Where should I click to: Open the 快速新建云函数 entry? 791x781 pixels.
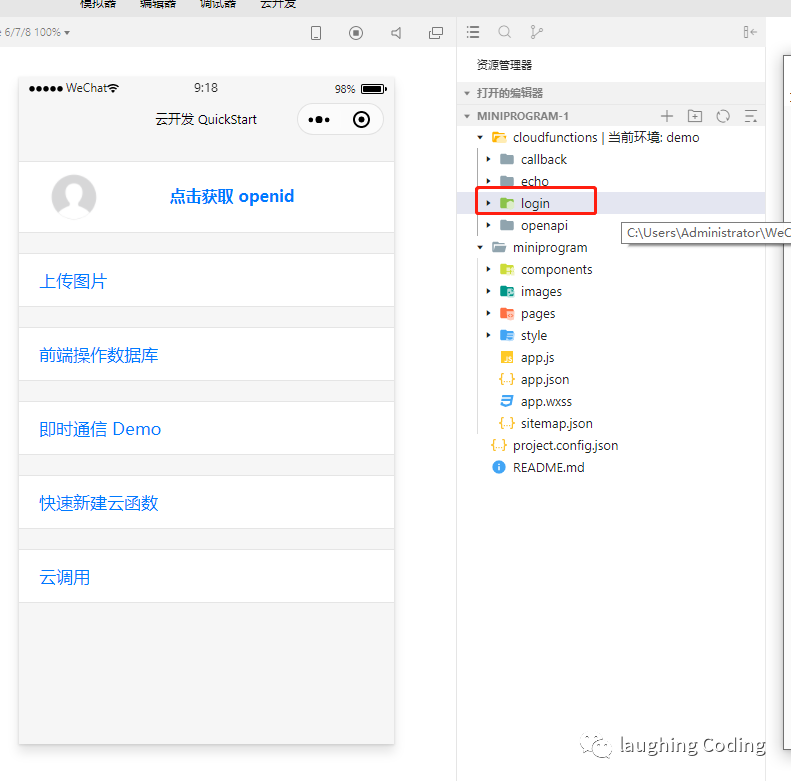206,503
